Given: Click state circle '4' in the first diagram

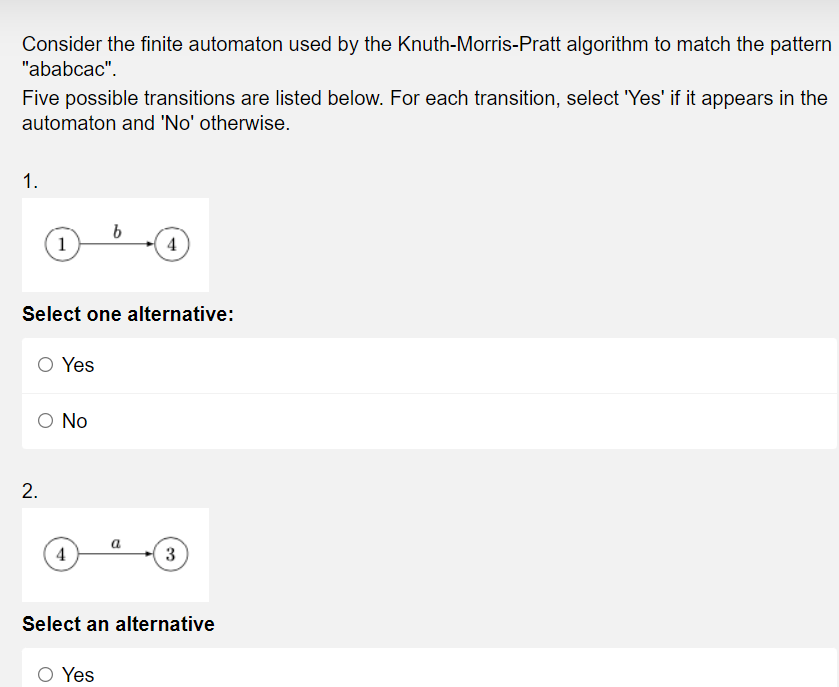Looking at the screenshot, I should [x=171, y=243].
